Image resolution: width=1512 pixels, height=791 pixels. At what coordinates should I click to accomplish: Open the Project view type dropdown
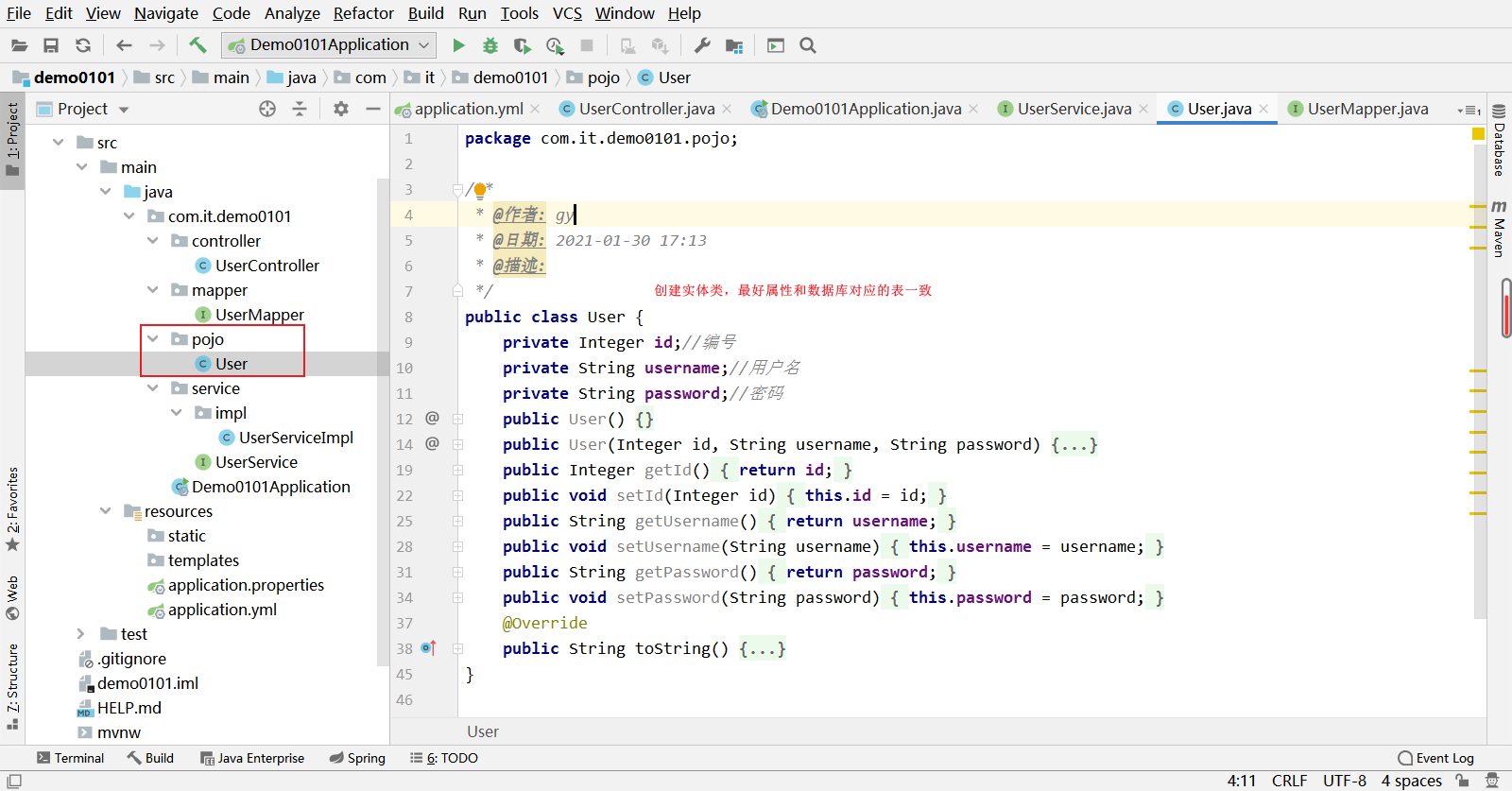pyautogui.click(x=124, y=110)
